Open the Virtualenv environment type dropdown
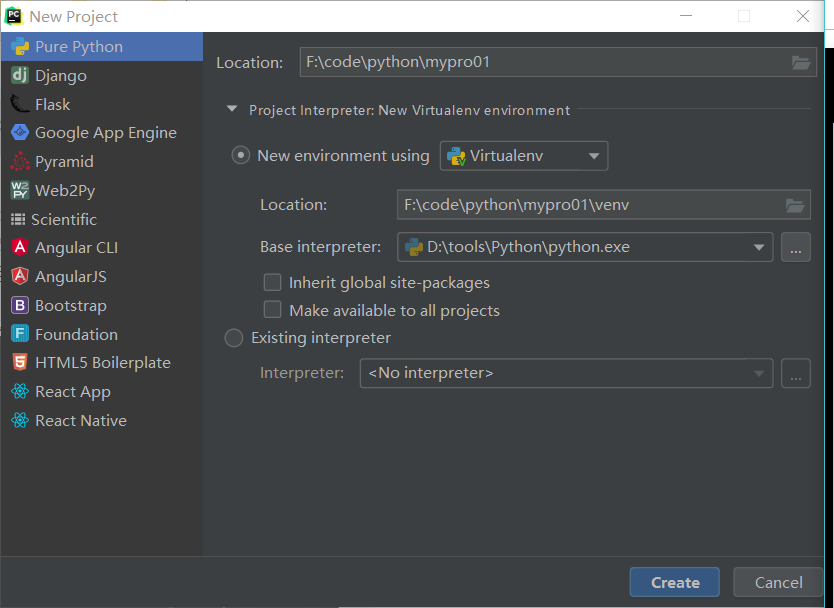This screenshot has height=608, width=834. (524, 156)
